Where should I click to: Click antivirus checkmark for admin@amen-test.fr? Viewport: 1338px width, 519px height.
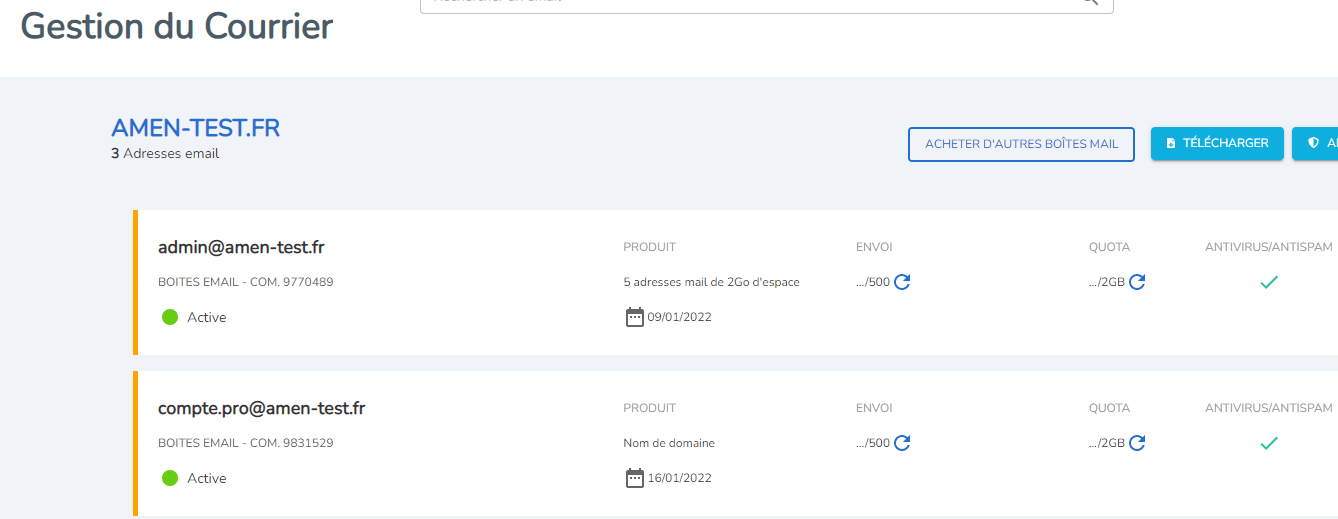[1269, 283]
